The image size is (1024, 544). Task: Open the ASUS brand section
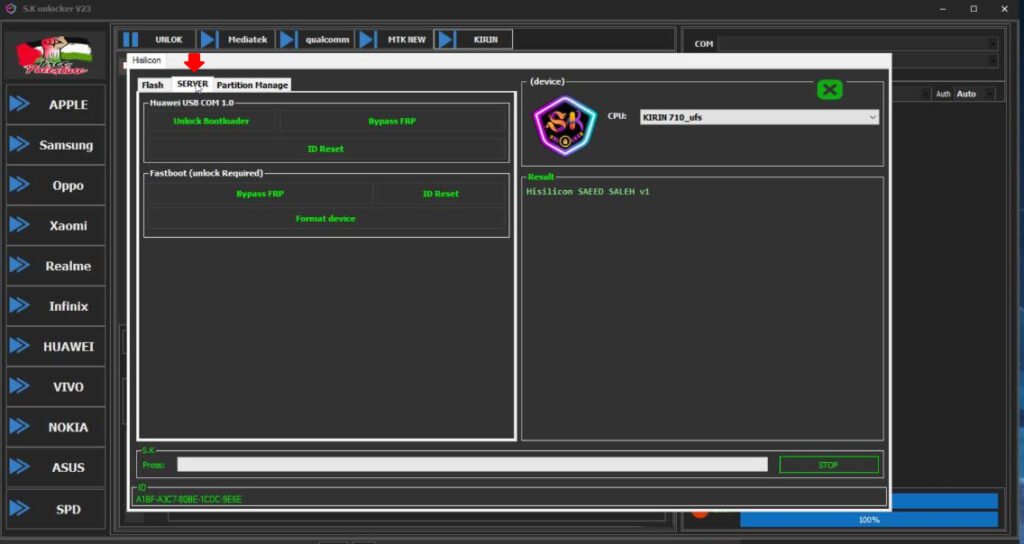(x=56, y=468)
